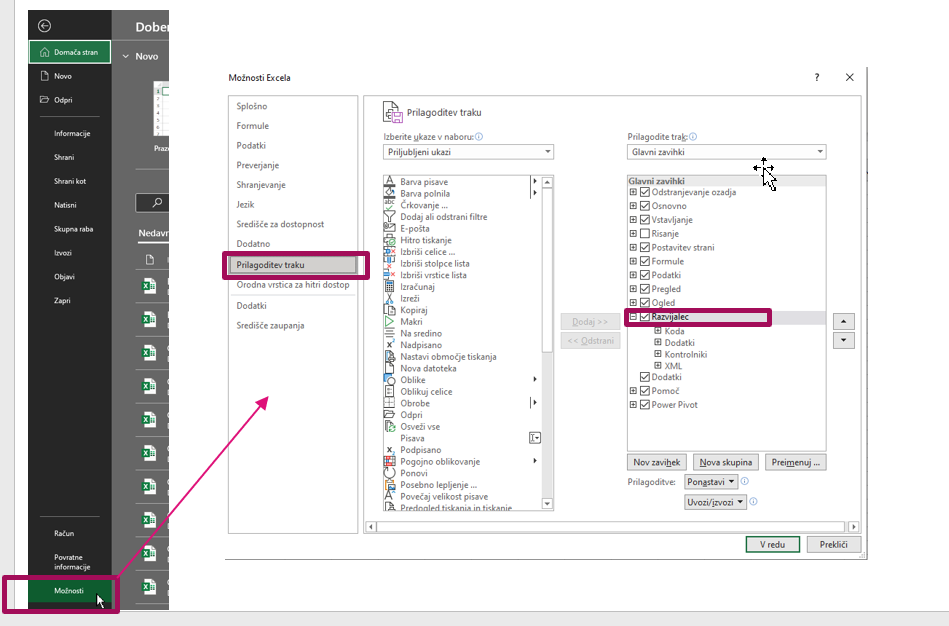Open Orodna vrstica za hitri dostop
The image size is (949, 626).
click(293, 285)
